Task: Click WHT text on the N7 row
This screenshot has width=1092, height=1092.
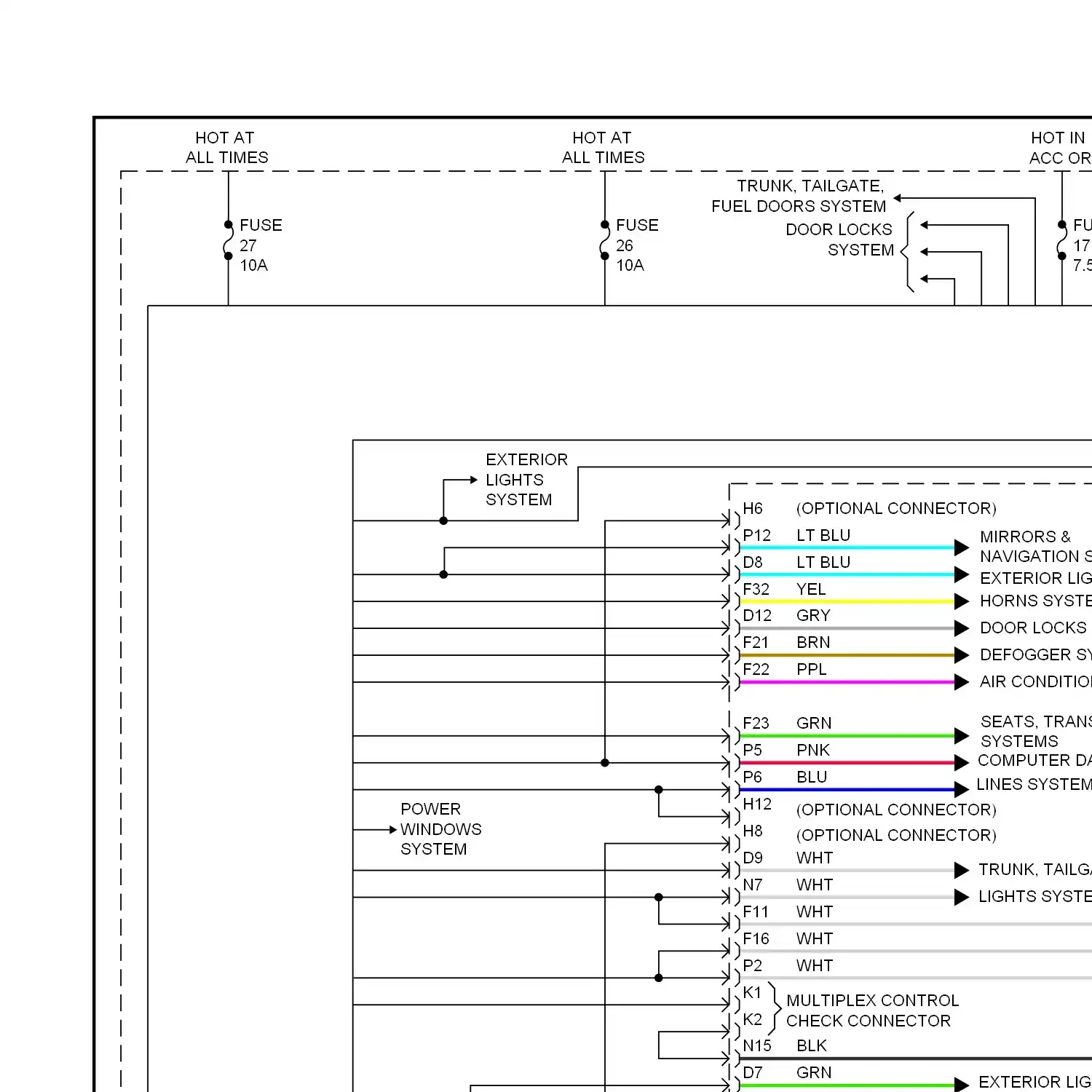Action: (x=815, y=885)
